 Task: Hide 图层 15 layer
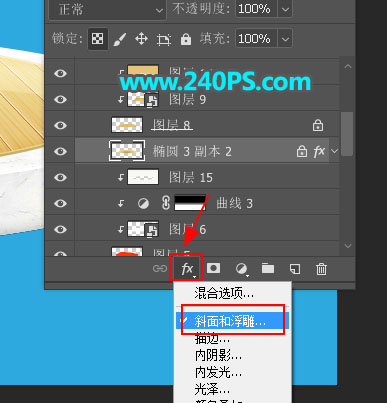pyautogui.click(x=60, y=177)
